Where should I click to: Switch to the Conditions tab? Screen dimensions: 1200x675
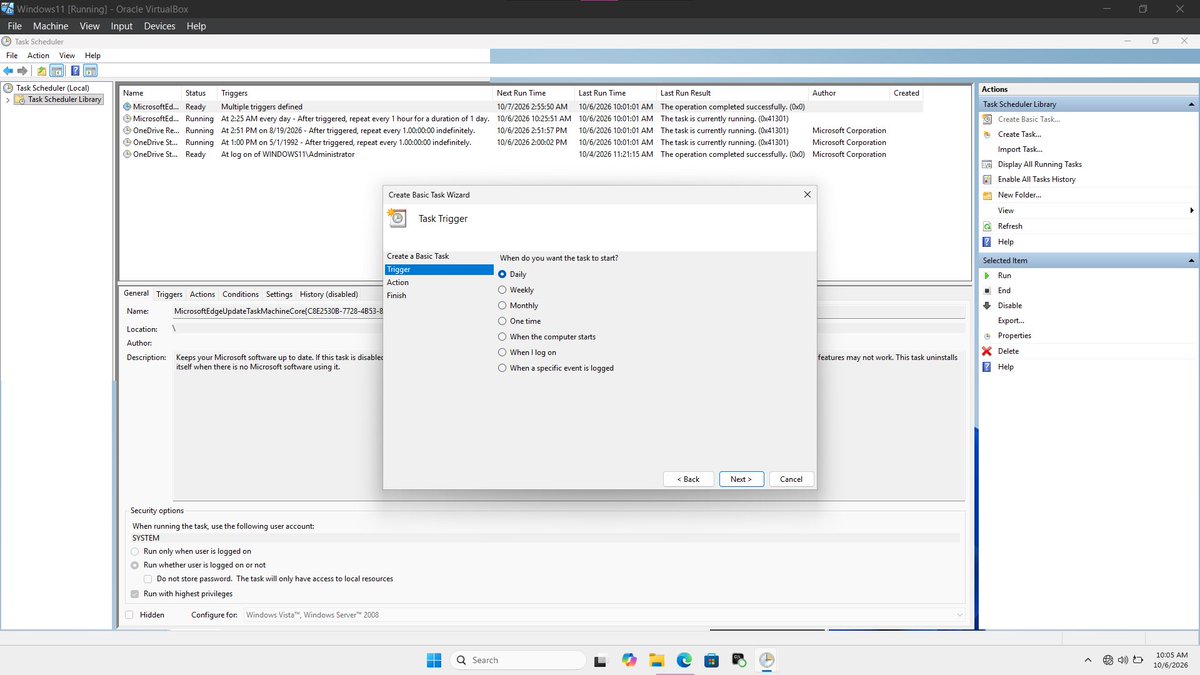point(240,294)
